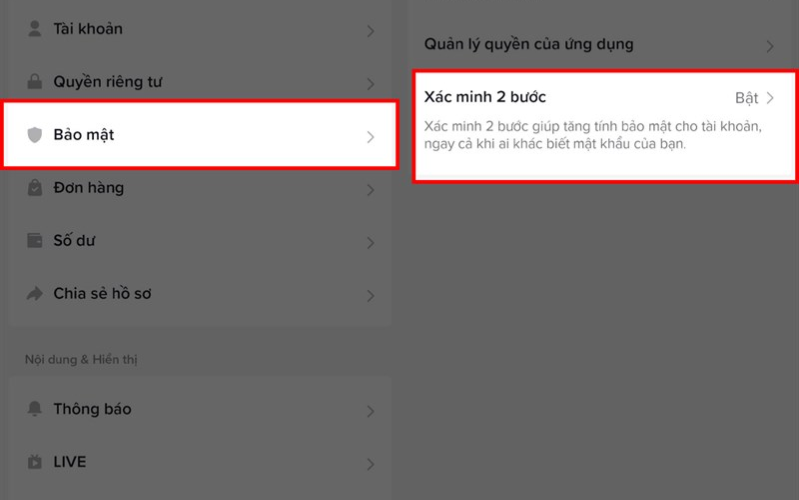Expand the Tài khoản row chevron

[x=370, y=31]
